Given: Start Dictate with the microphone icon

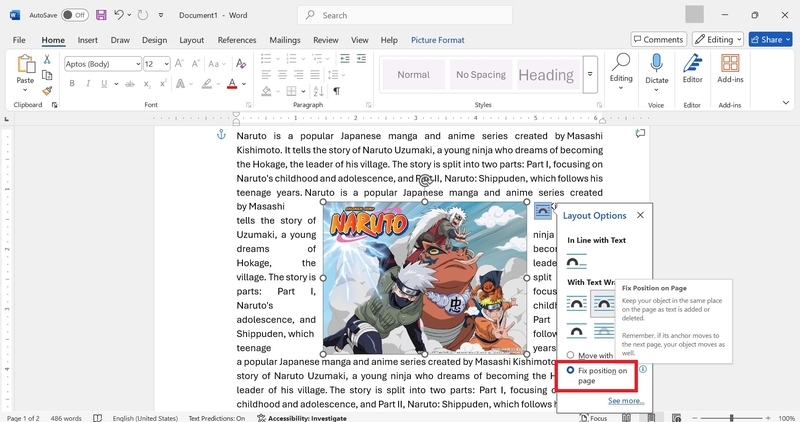Looking at the screenshot, I should pos(656,70).
